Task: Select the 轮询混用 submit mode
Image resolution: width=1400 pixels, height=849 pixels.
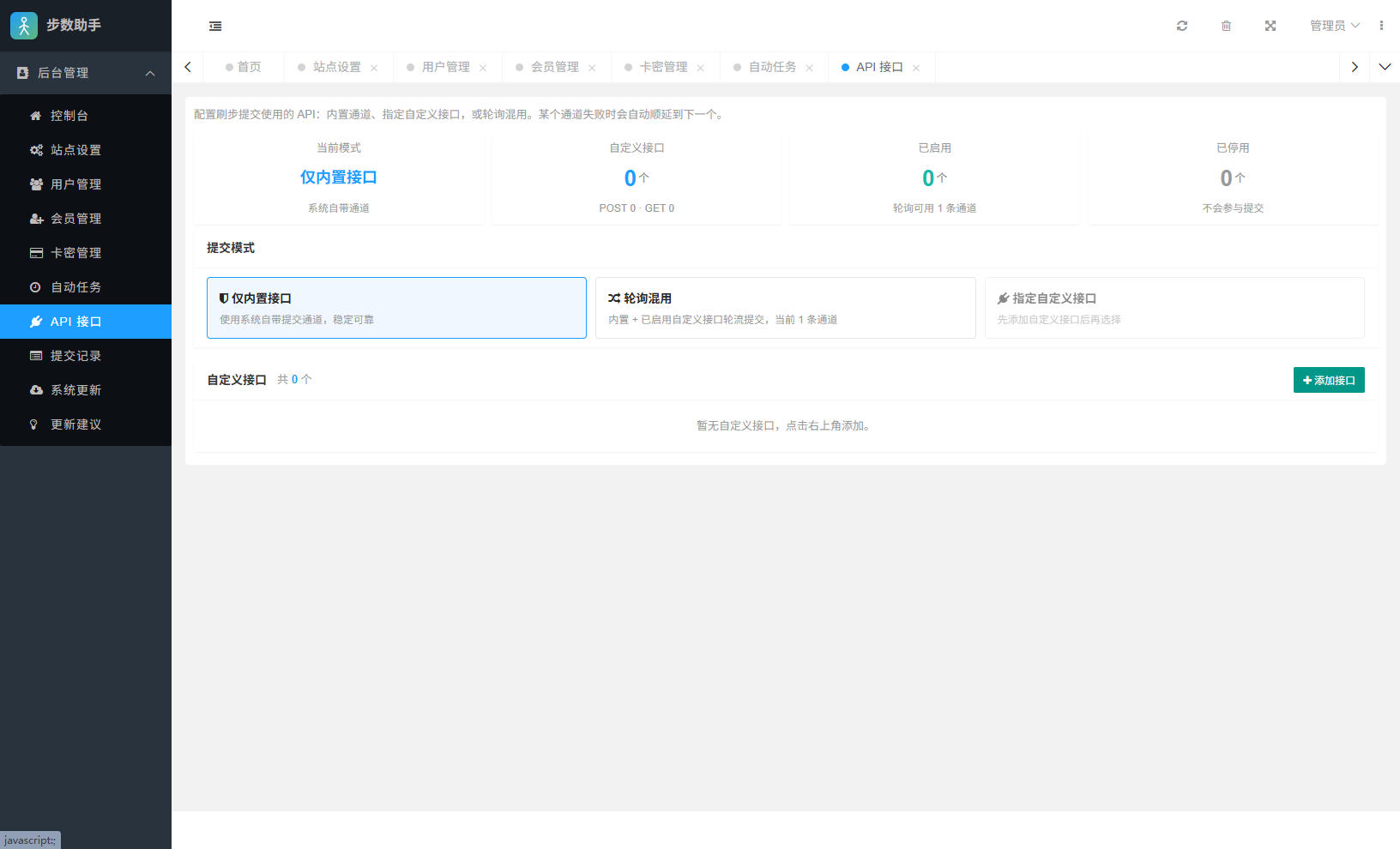Action: [785, 308]
